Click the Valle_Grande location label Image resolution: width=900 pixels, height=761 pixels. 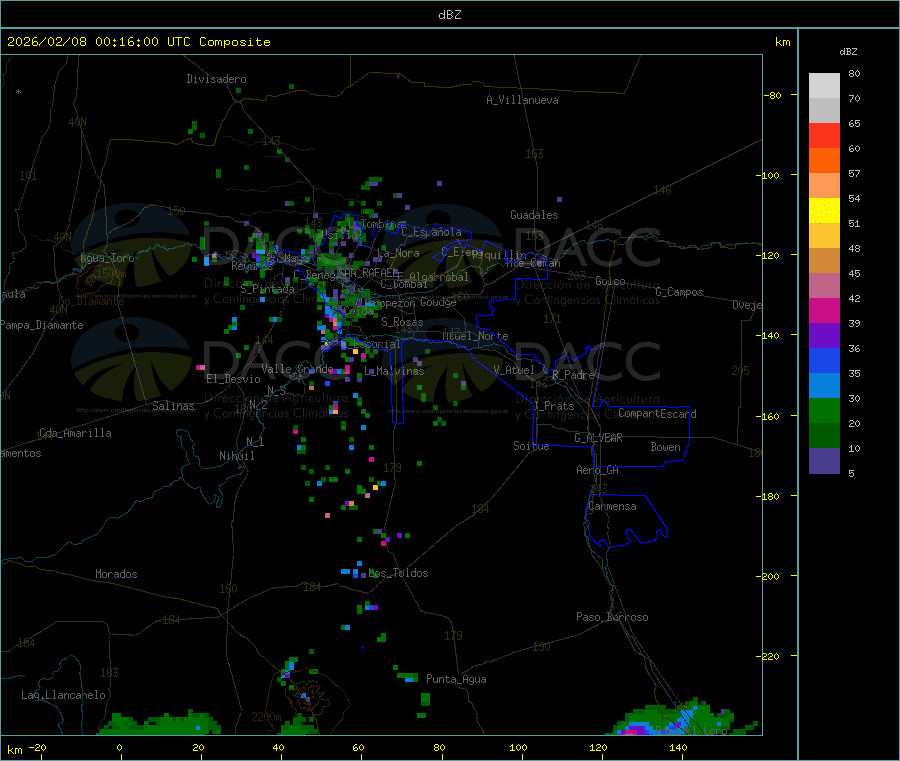(297, 368)
